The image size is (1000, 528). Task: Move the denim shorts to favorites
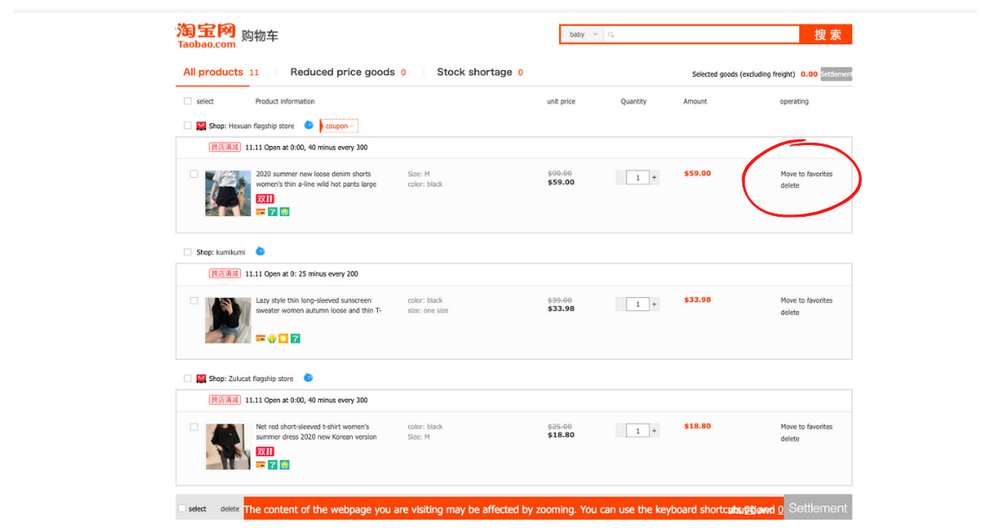806,174
